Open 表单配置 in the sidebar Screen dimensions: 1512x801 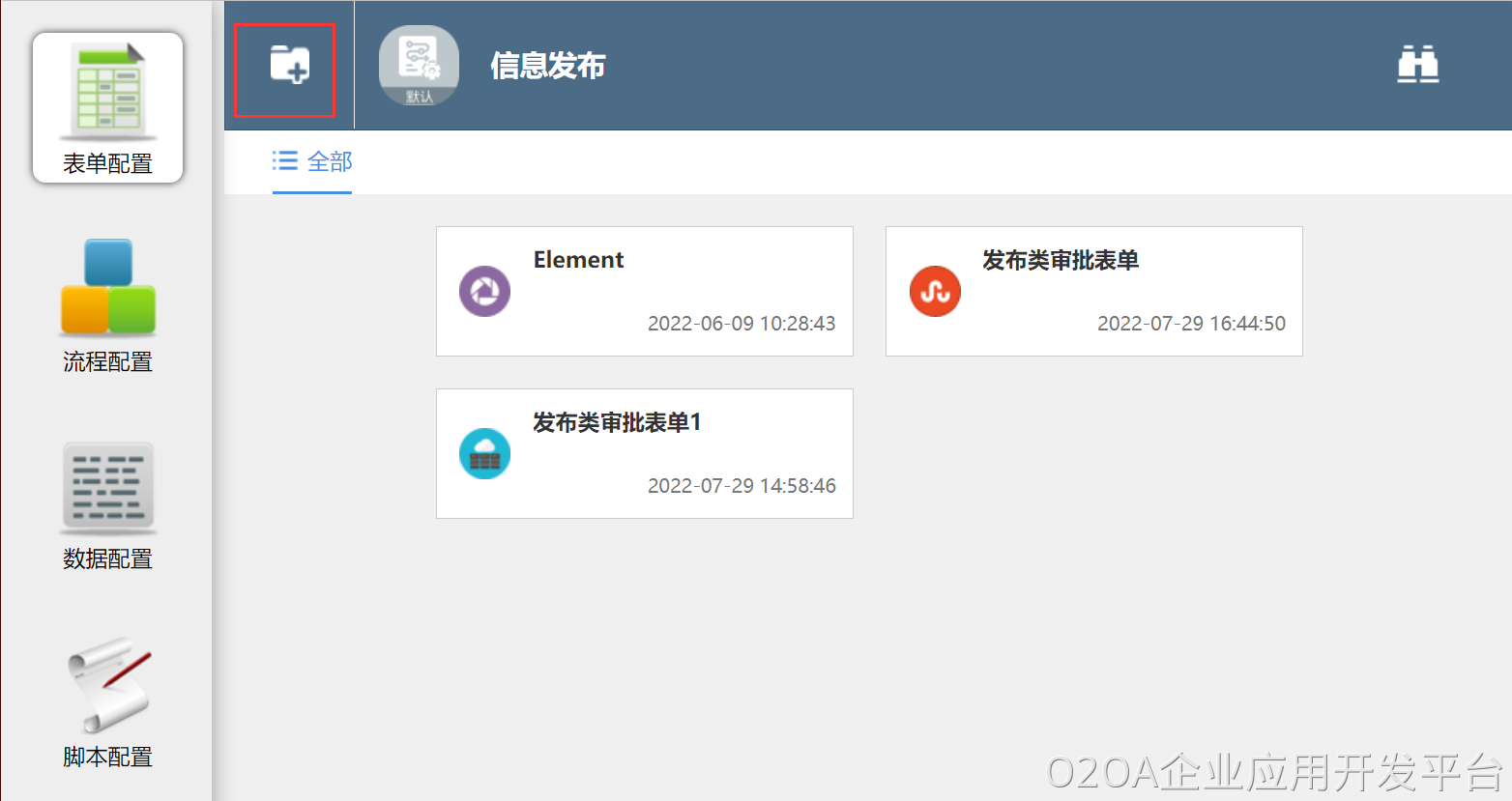107,107
